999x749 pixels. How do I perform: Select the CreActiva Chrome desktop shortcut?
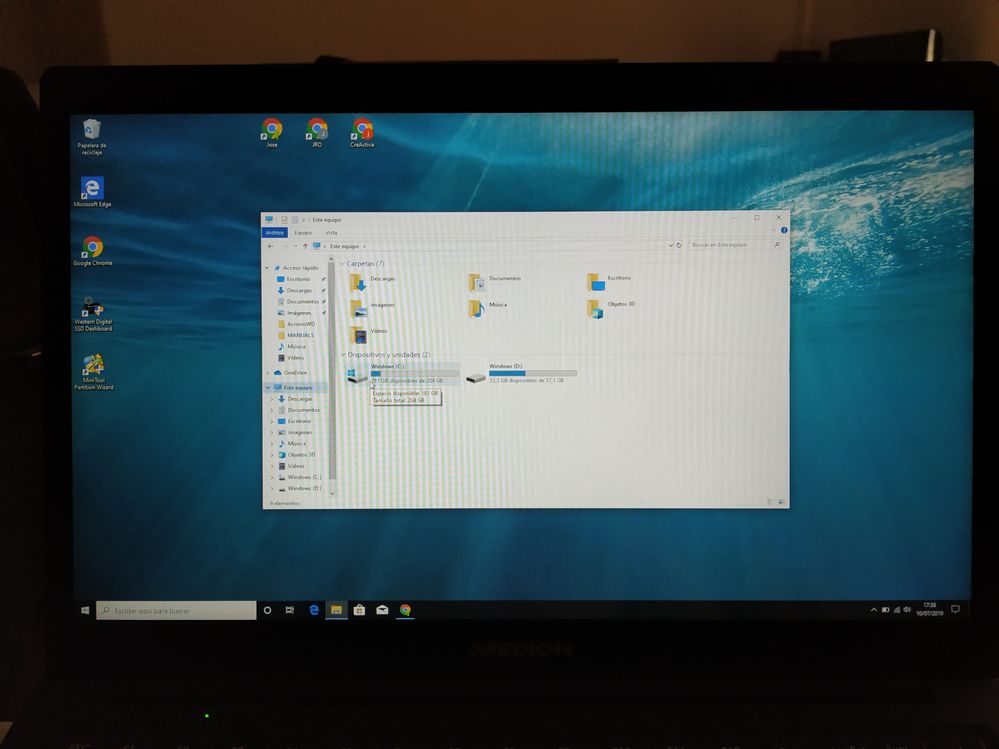click(x=362, y=129)
